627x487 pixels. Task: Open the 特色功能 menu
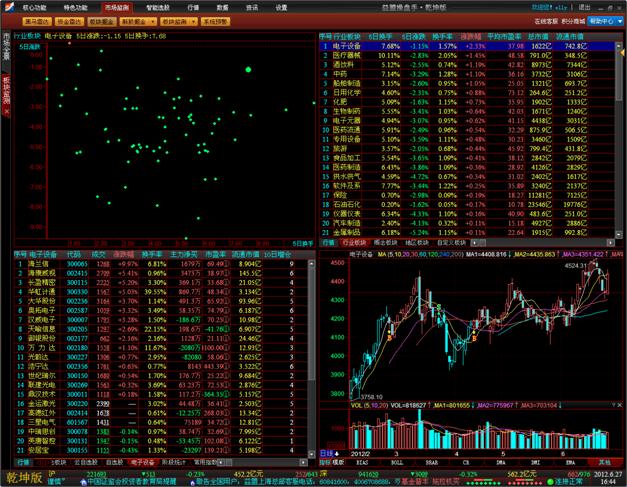click(75, 7)
